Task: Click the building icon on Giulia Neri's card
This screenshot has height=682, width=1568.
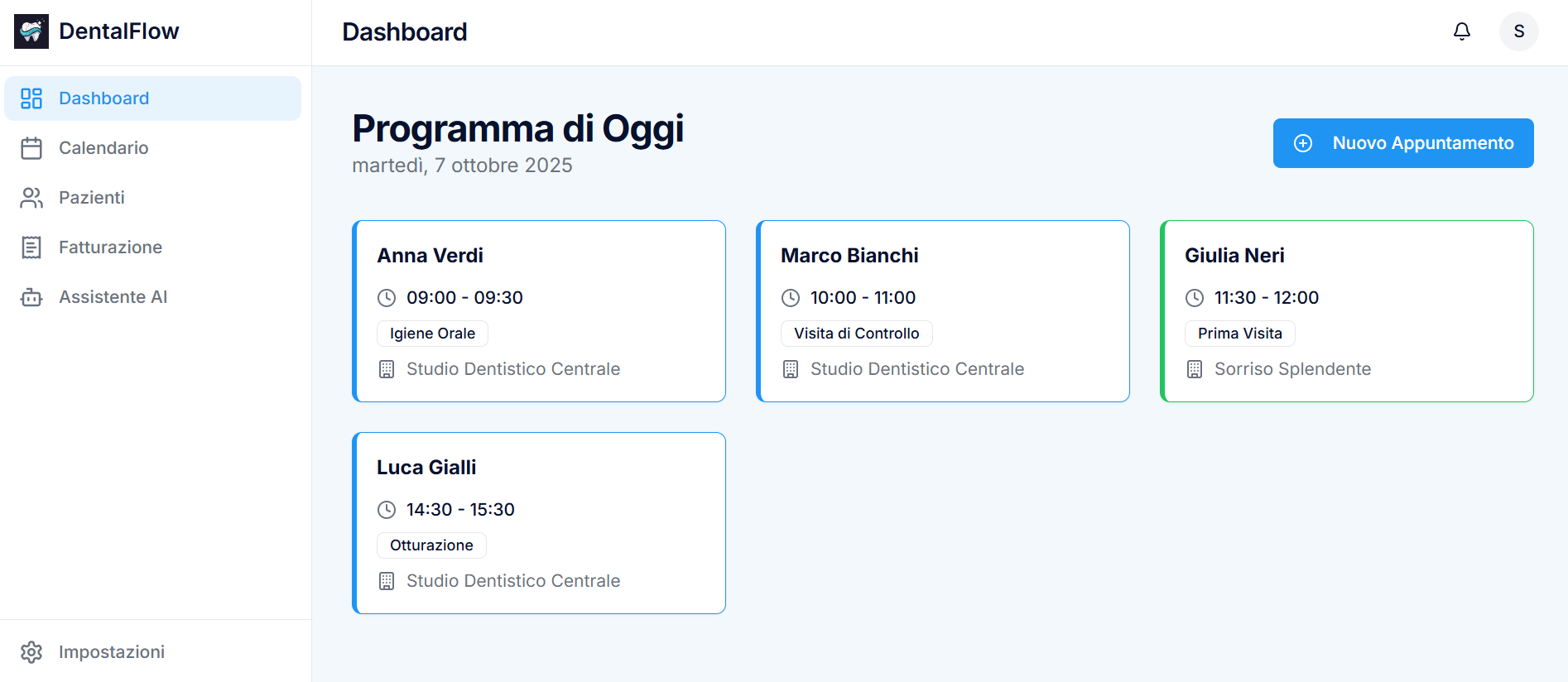Action: (1194, 369)
